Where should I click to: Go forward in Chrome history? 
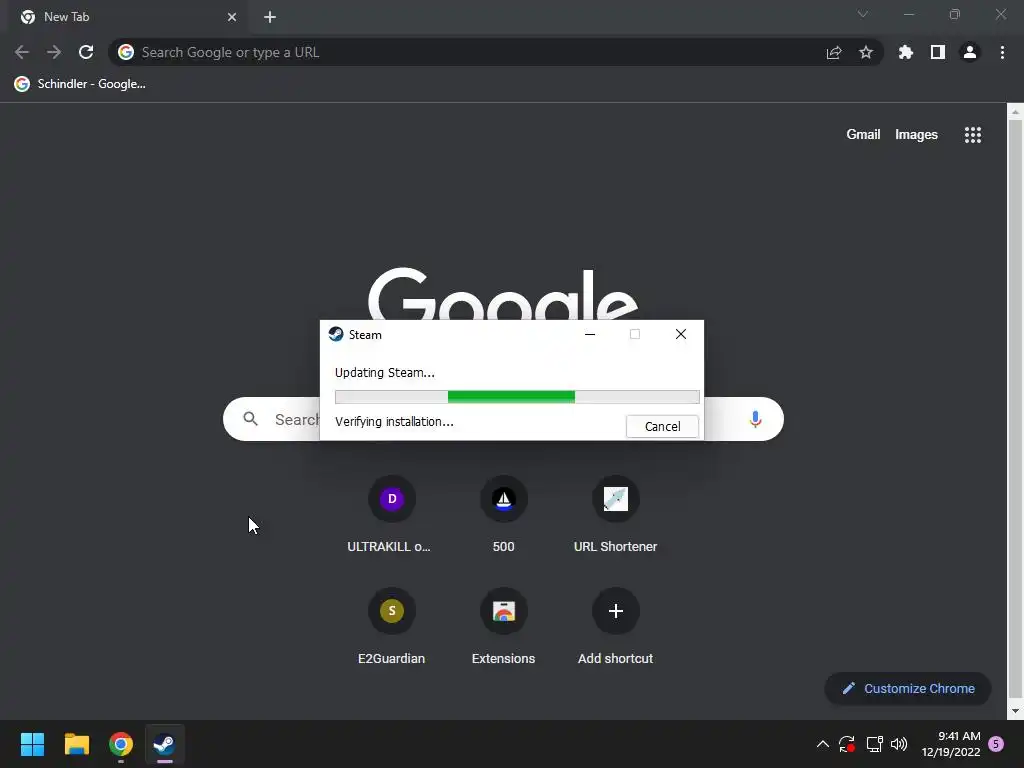54,52
